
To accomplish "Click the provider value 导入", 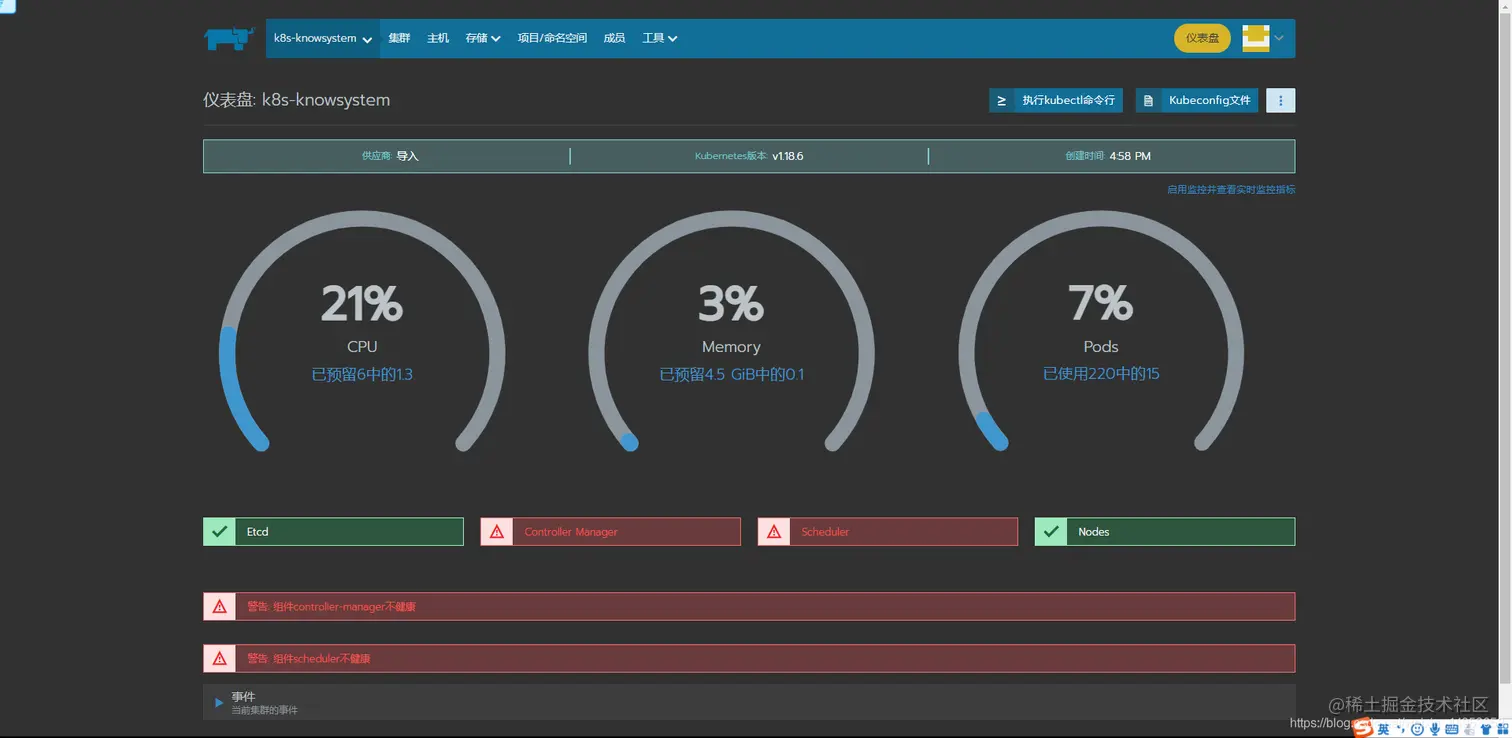I will [x=407, y=156].
